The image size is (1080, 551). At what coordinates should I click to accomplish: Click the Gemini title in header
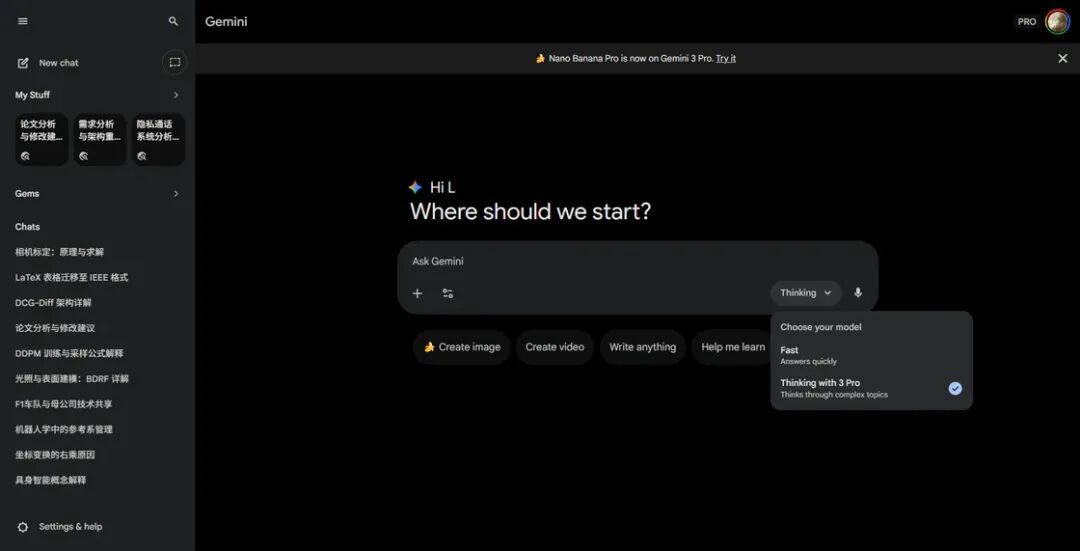click(x=226, y=21)
